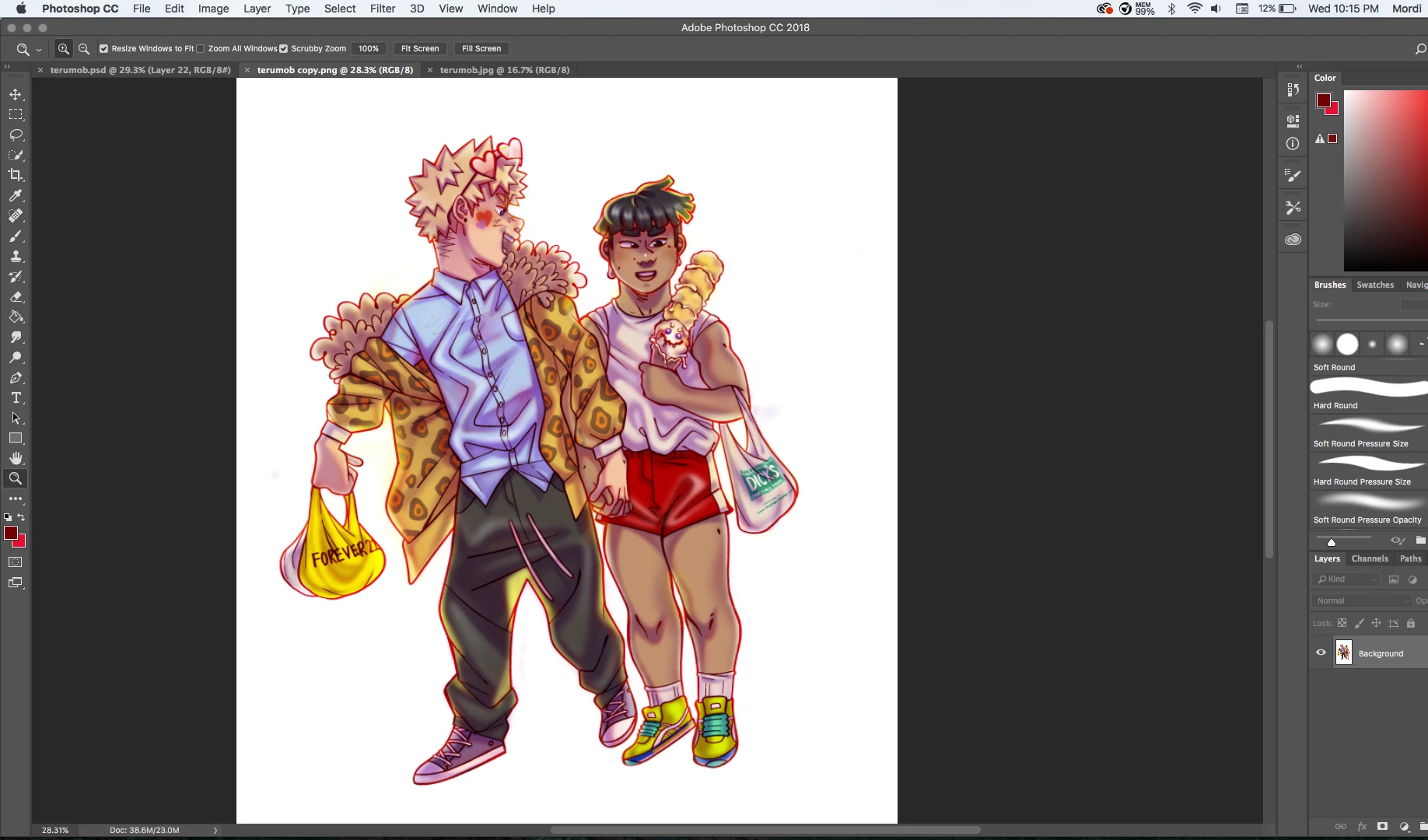Open the Layer menu
1428x840 pixels.
[257, 9]
